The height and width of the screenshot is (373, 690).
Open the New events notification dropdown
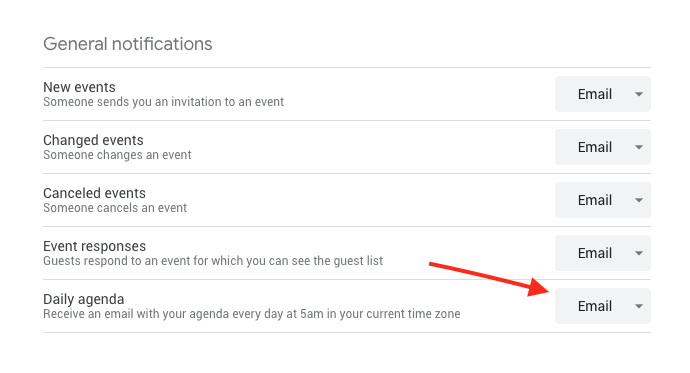point(602,94)
